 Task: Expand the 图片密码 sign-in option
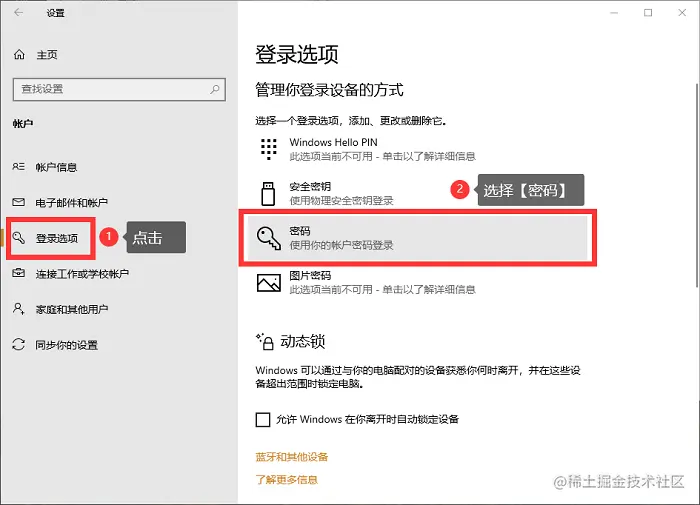coord(417,283)
